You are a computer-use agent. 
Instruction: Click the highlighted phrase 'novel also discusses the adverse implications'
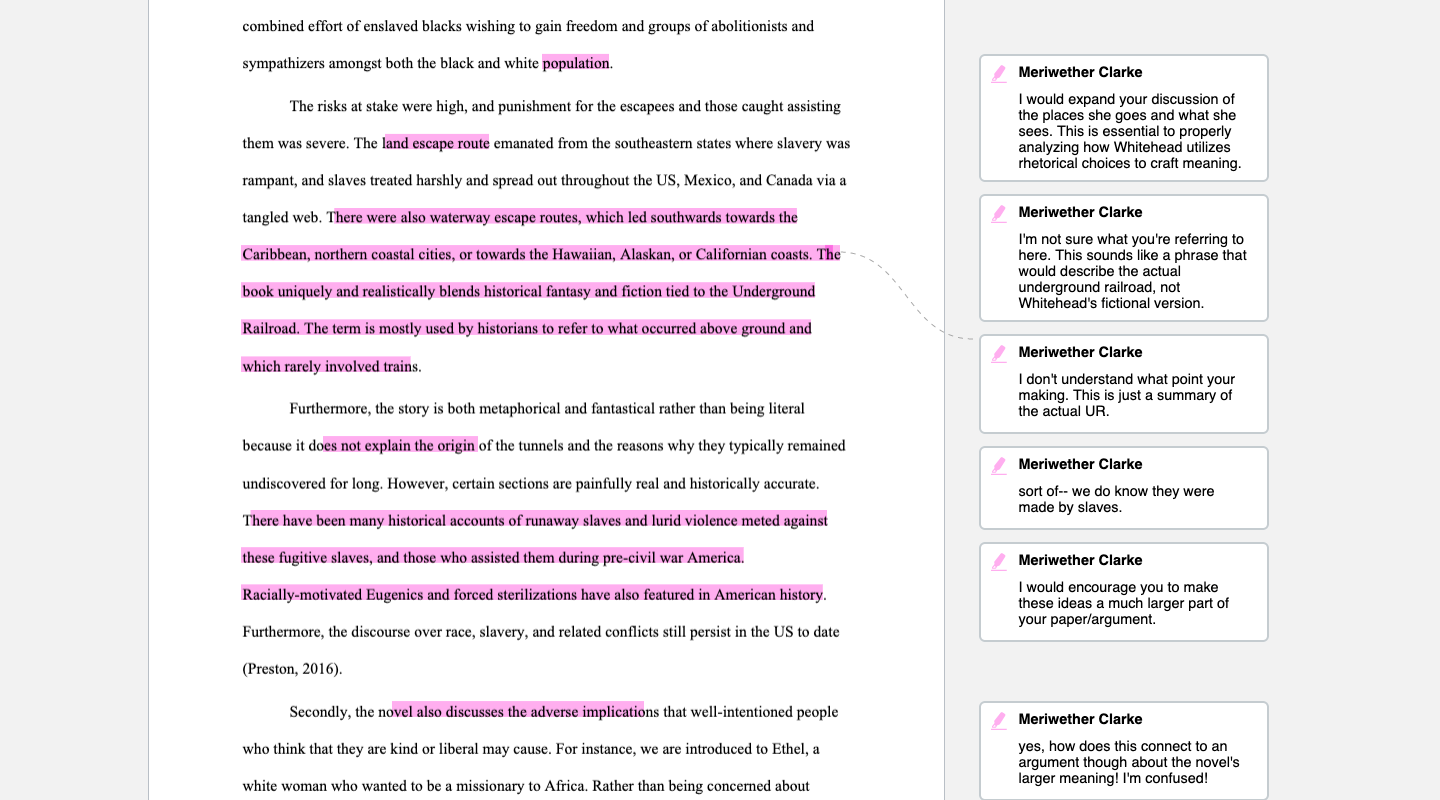pos(518,712)
